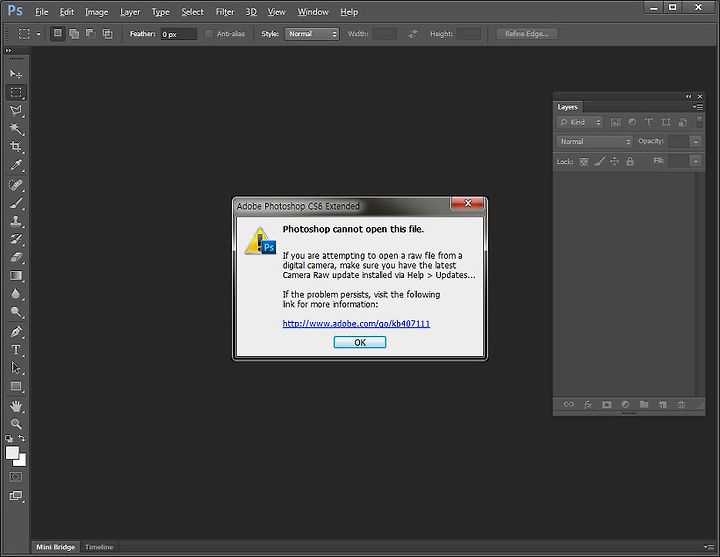Select the Blur tool
The height and width of the screenshot is (557, 720).
pyautogui.click(x=16, y=294)
